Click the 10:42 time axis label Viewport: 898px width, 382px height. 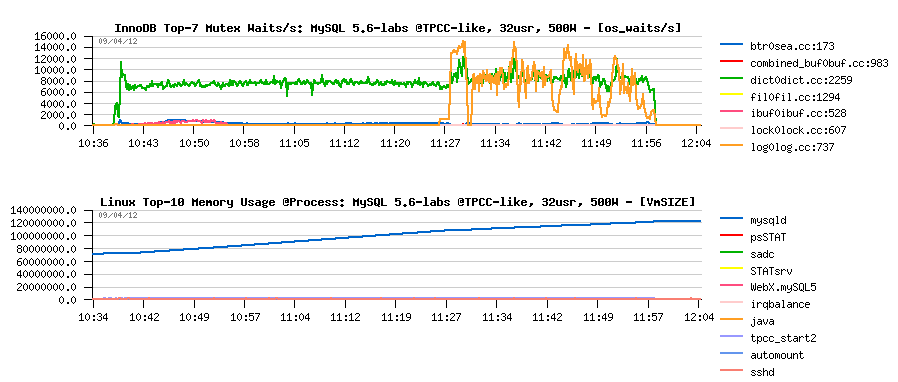(144, 316)
